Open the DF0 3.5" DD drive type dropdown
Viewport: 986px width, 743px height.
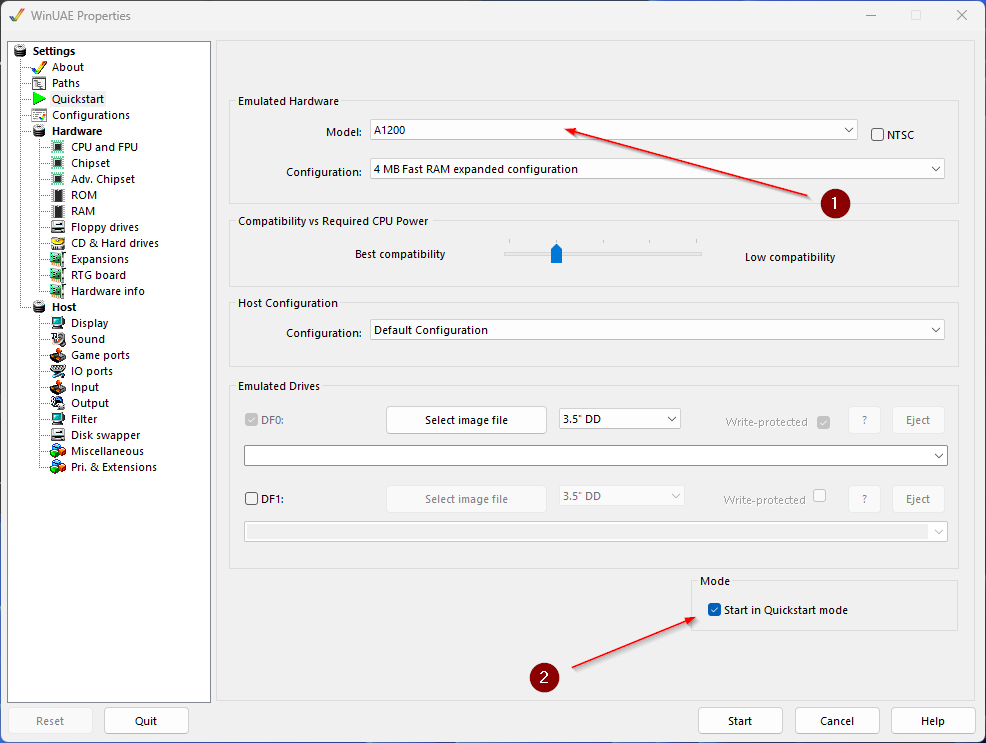point(619,419)
